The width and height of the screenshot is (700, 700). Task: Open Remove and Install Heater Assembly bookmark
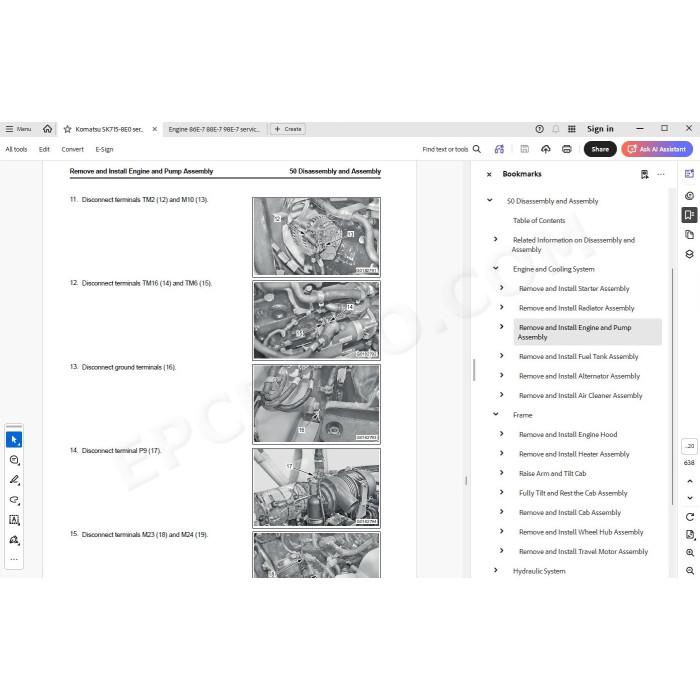tap(574, 454)
